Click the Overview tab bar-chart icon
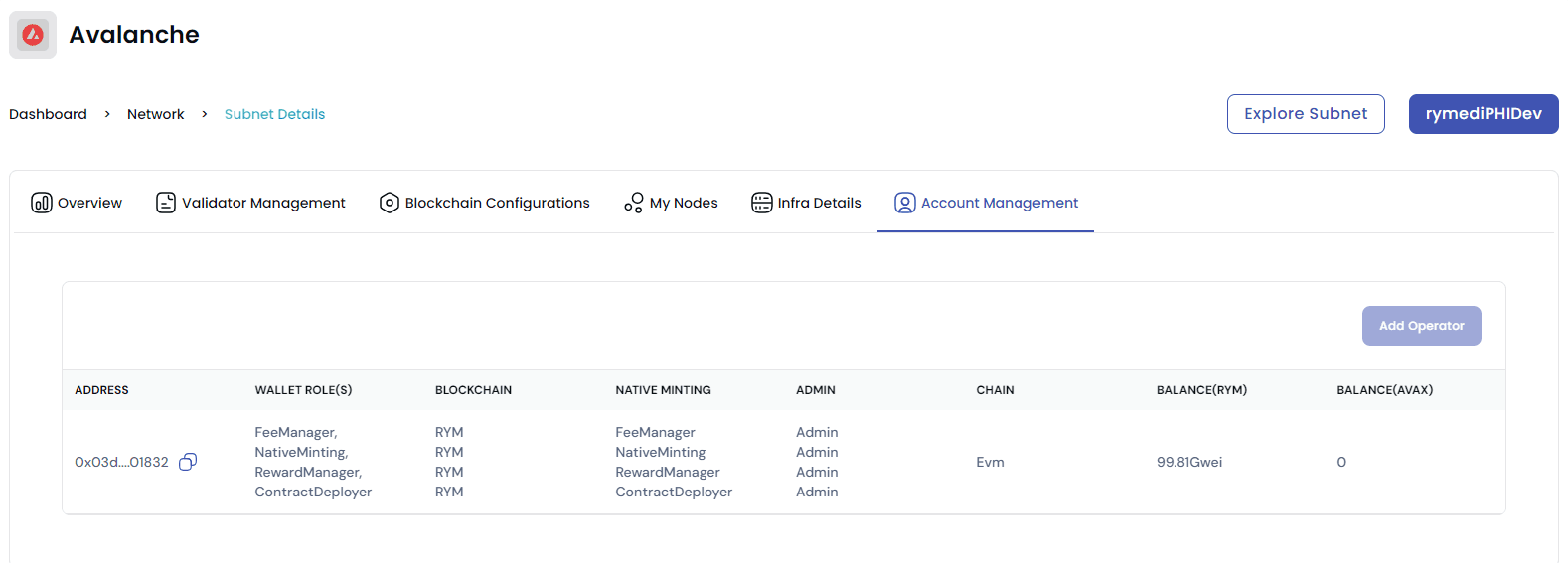This screenshot has width=1568, height=563. coord(42,203)
